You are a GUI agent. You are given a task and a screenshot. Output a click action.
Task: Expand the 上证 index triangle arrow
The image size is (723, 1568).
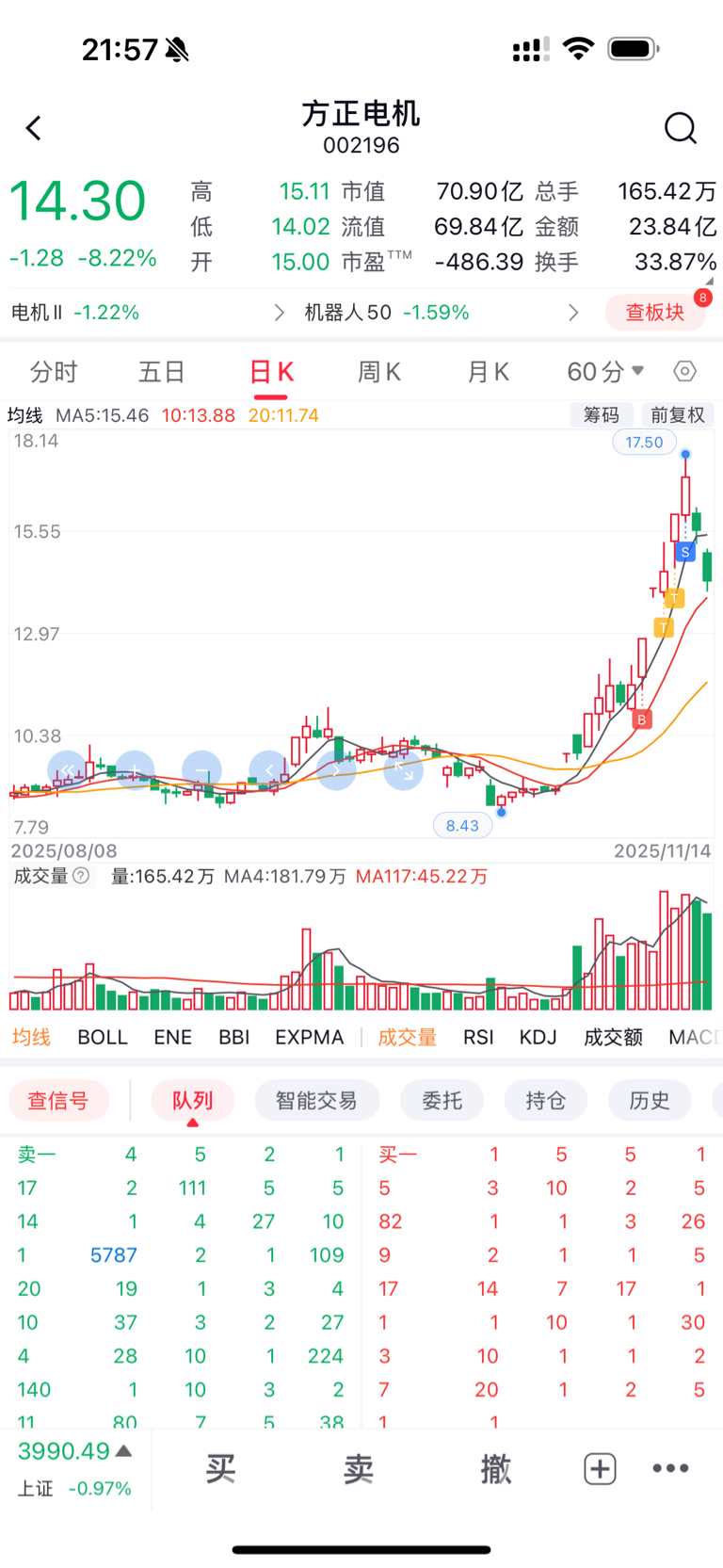tap(123, 1451)
